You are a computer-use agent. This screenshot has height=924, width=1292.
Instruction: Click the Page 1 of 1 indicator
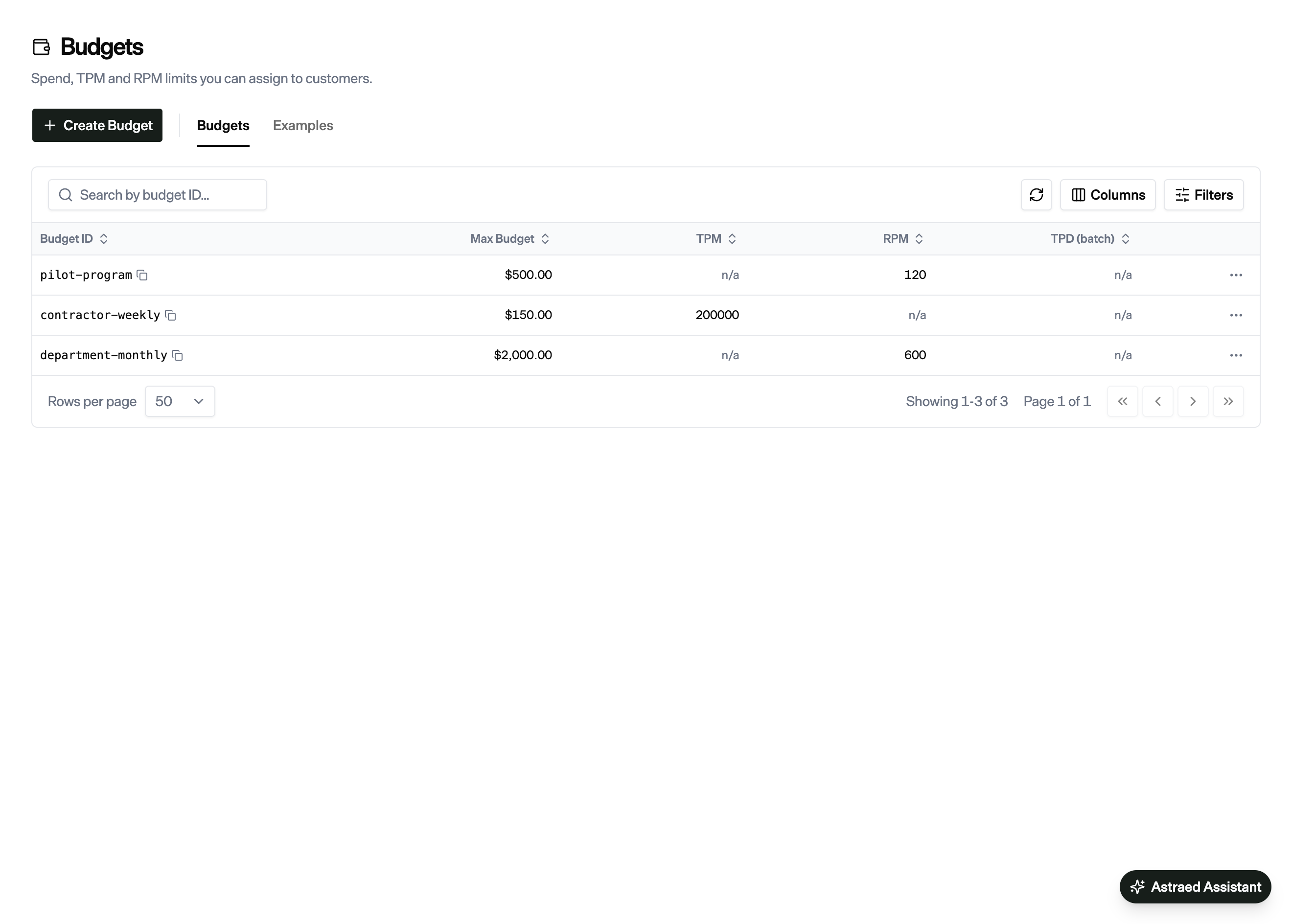pyautogui.click(x=1057, y=401)
